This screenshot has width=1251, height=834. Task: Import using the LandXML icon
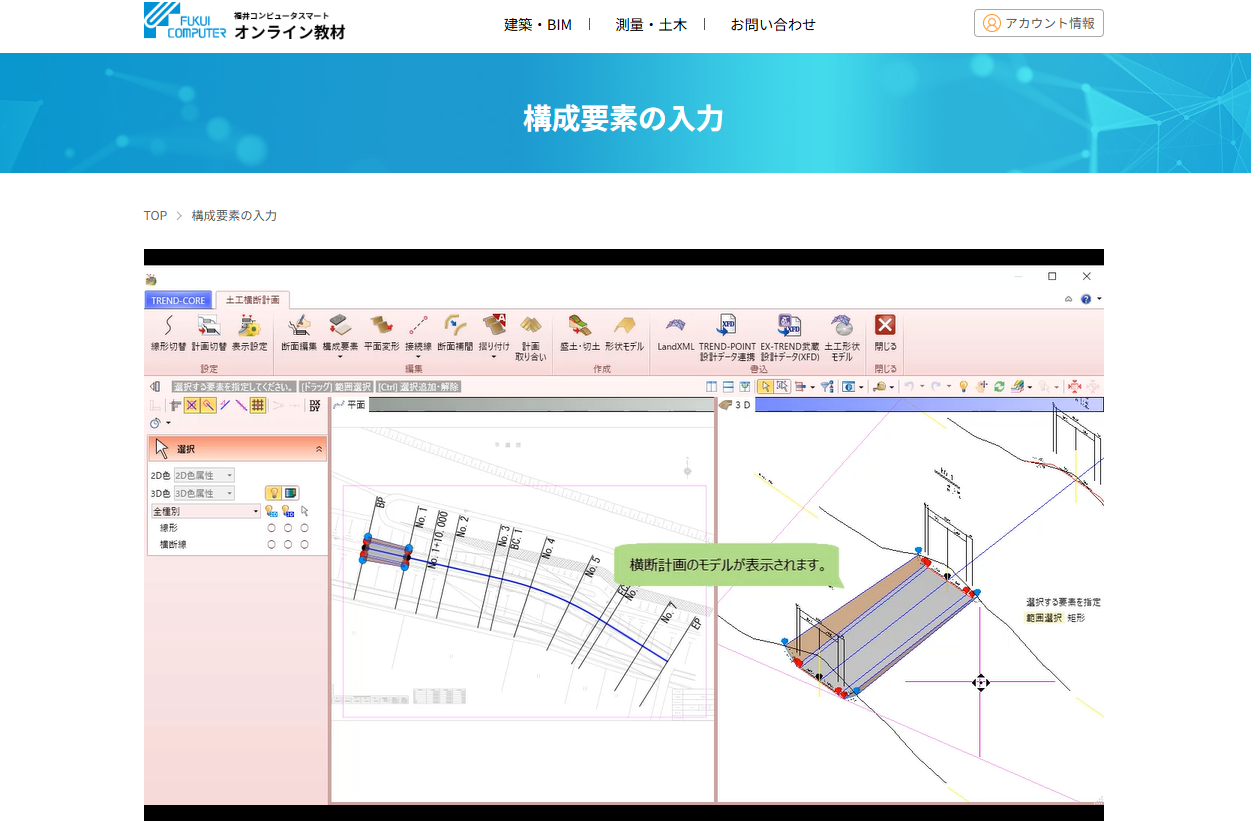pyautogui.click(x=676, y=327)
